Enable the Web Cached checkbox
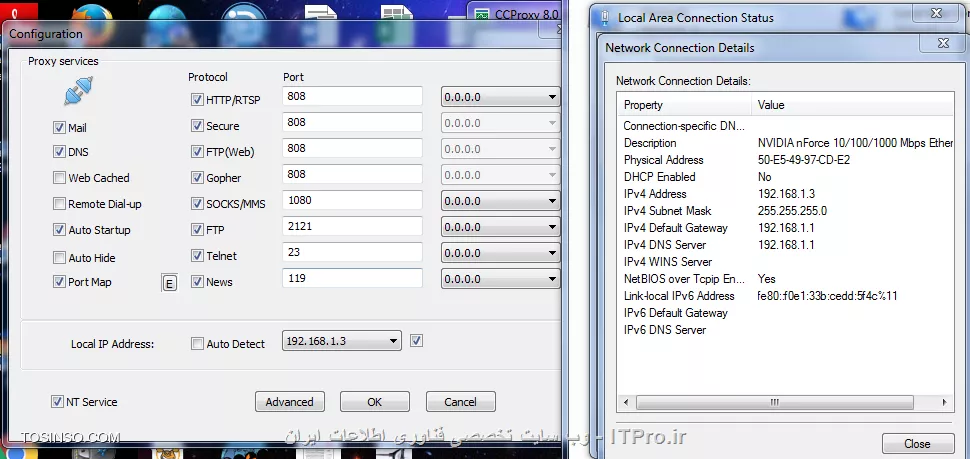This screenshot has width=970, height=459. click(59, 178)
